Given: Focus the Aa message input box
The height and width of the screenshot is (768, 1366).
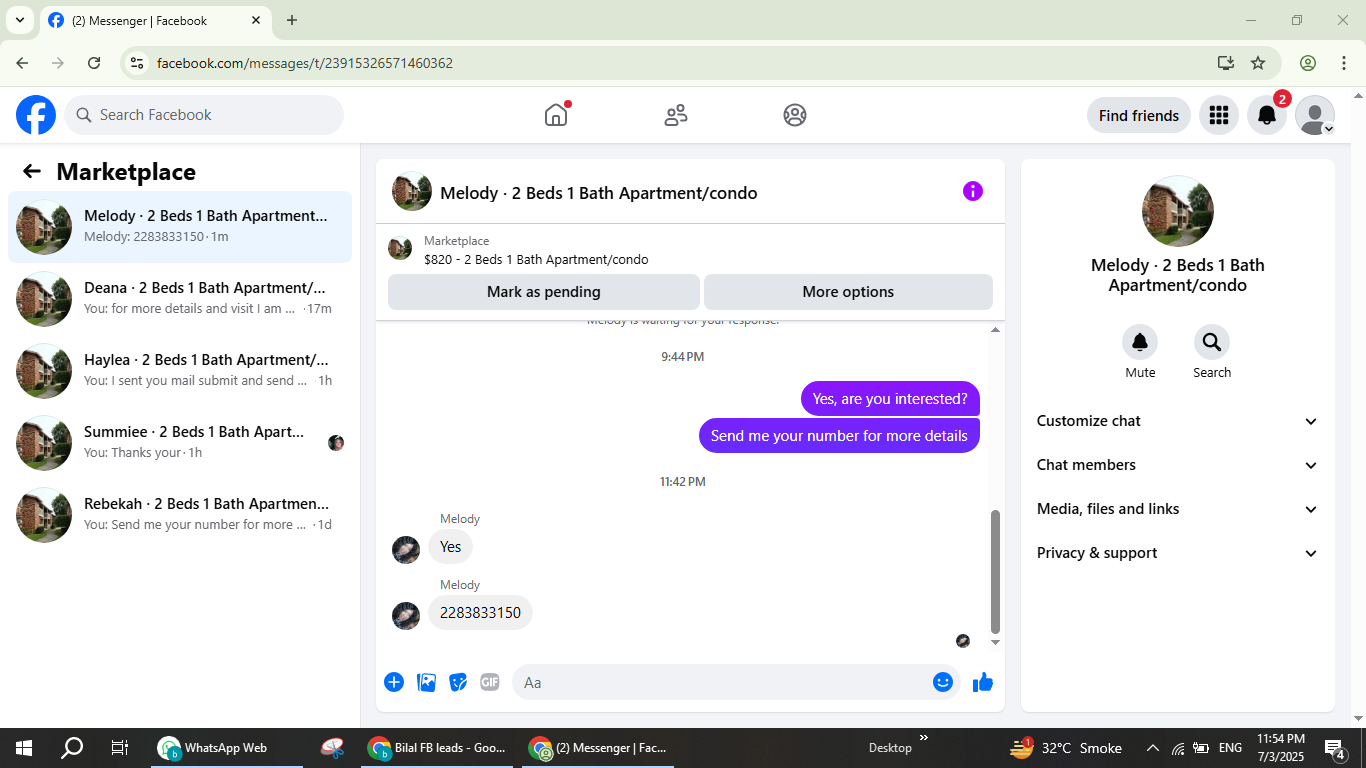Looking at the screenshot, I should (x=736, y=682).
